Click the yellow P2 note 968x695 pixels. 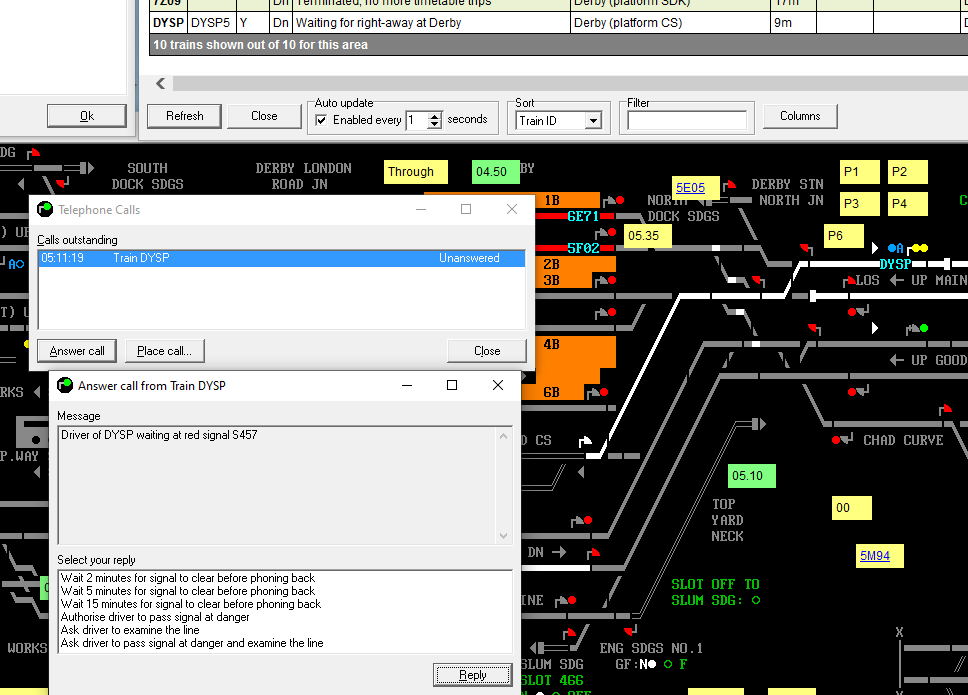pyautogui.click(x=908, y=172)
